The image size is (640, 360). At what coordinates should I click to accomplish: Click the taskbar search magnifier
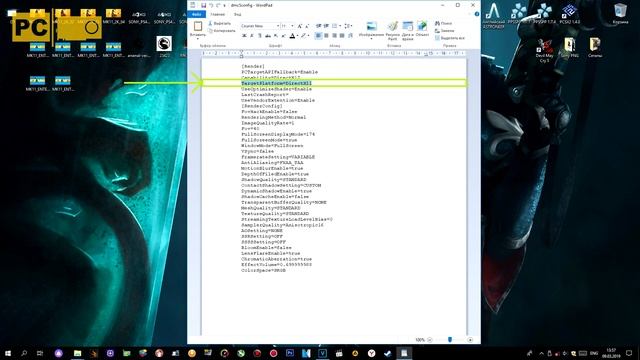pos(24,353)
